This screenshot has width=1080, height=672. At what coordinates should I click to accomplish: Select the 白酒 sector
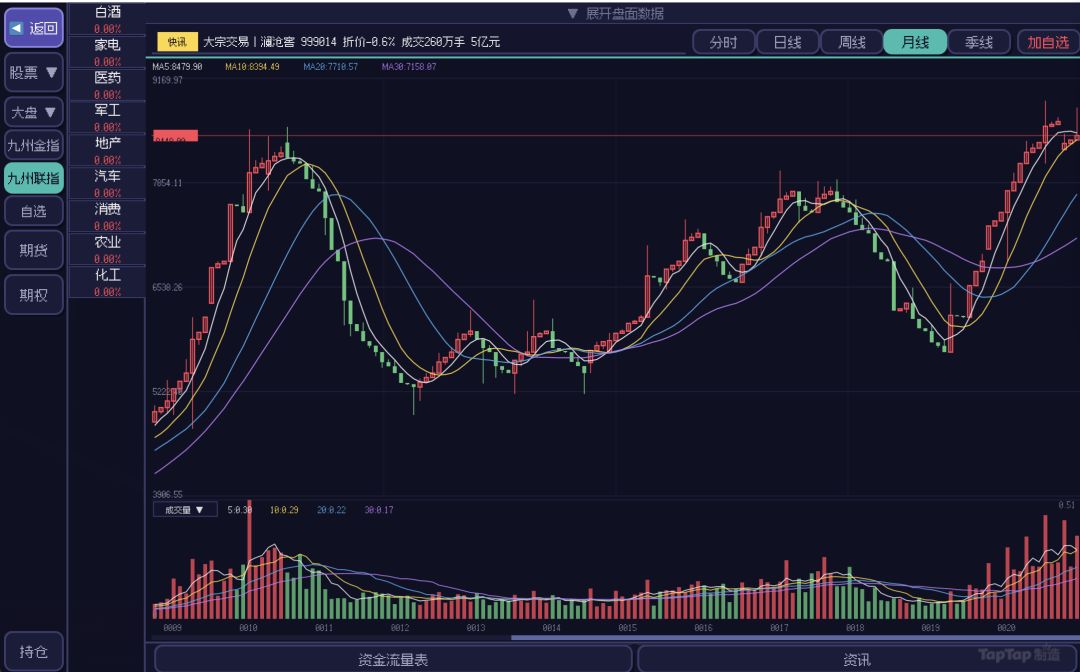(x=107, y=19)
